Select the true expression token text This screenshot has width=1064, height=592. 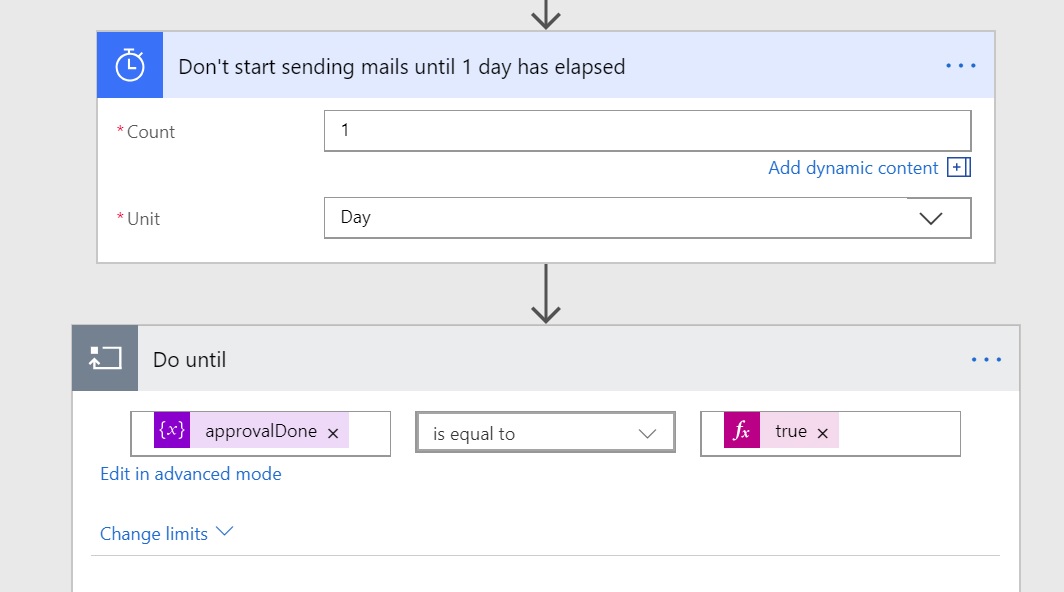click(x=790, y=432)
